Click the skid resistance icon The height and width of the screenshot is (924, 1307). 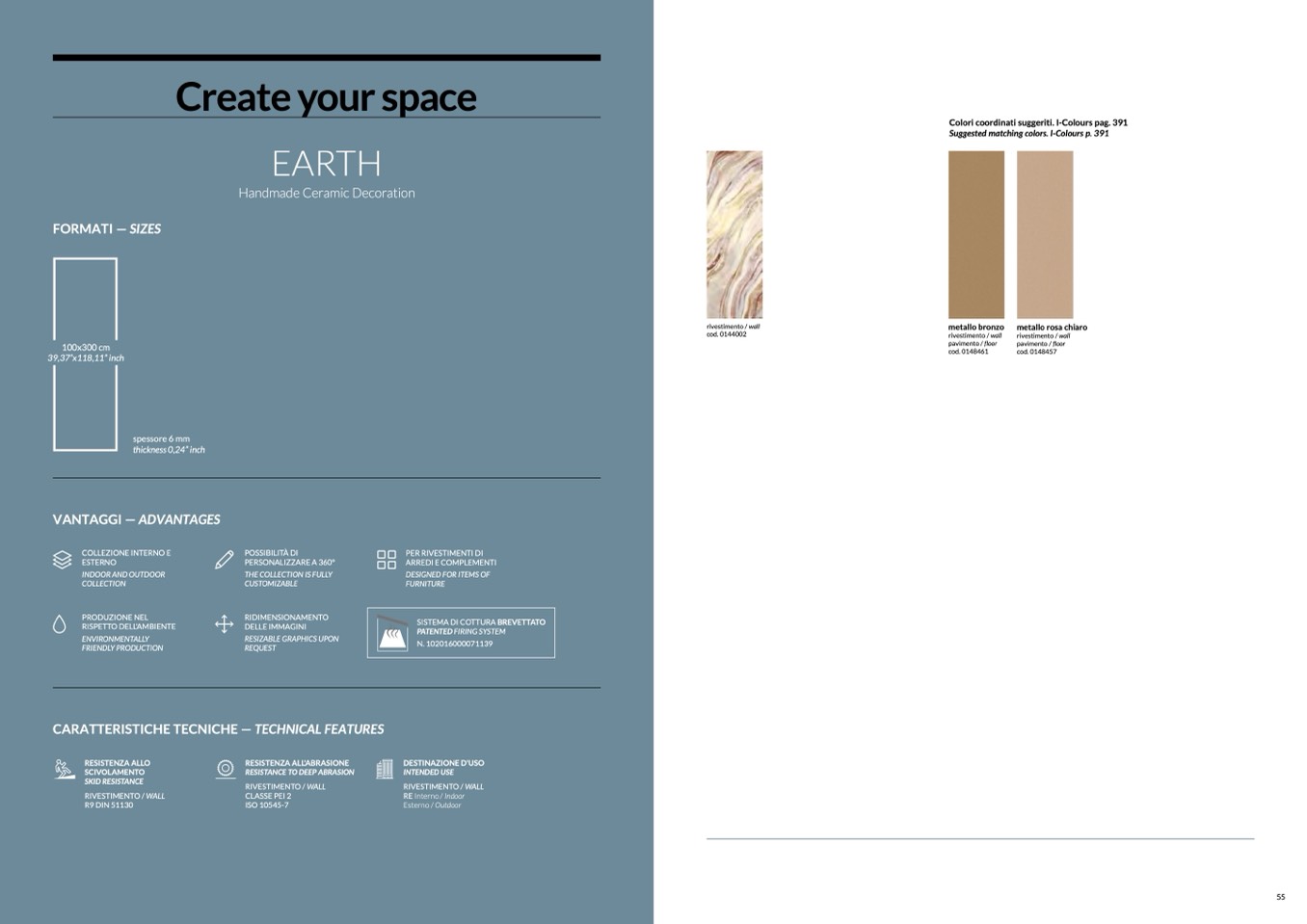(64, 769)
